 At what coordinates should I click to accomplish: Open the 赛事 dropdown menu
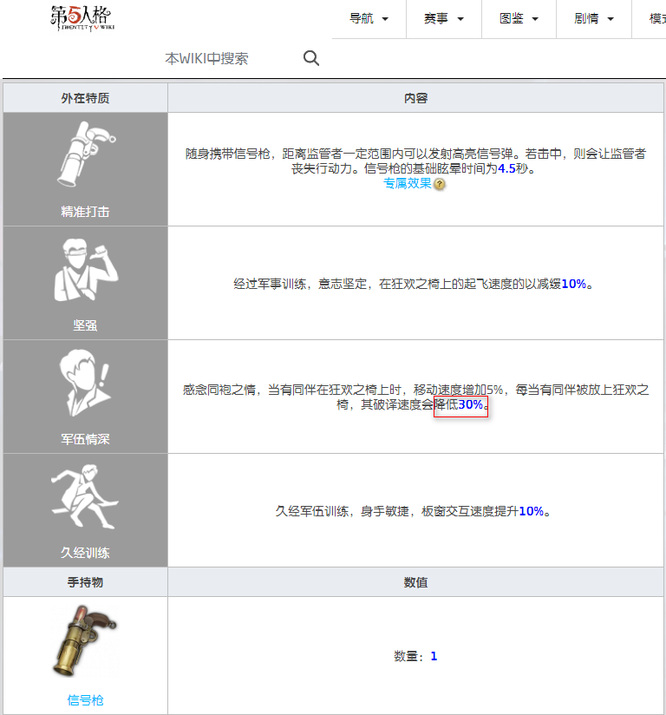444,19
